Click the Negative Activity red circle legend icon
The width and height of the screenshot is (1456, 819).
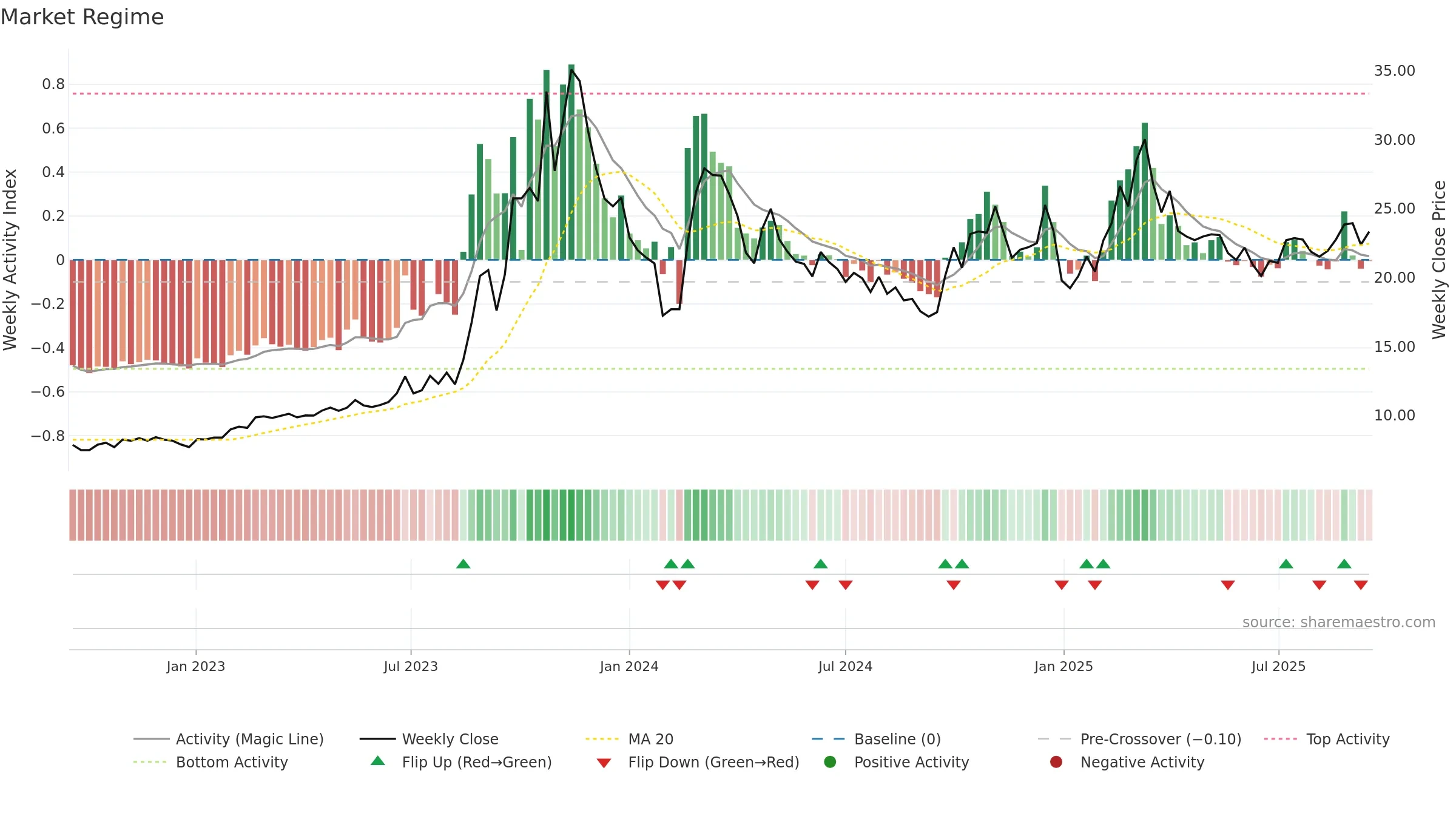[x=1056, y=762]
